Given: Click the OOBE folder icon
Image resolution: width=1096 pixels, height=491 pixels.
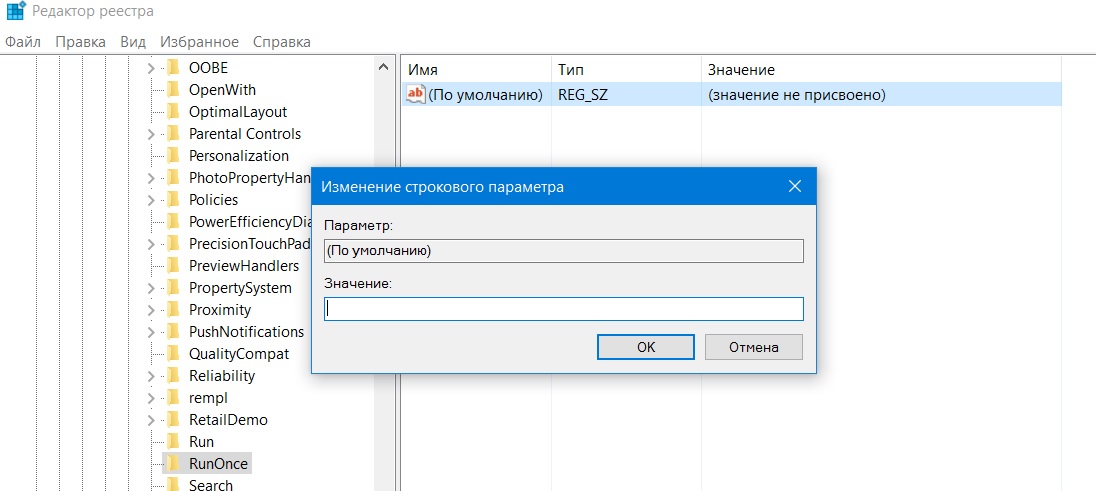Looking at the screenshot, I should (172, 68).
